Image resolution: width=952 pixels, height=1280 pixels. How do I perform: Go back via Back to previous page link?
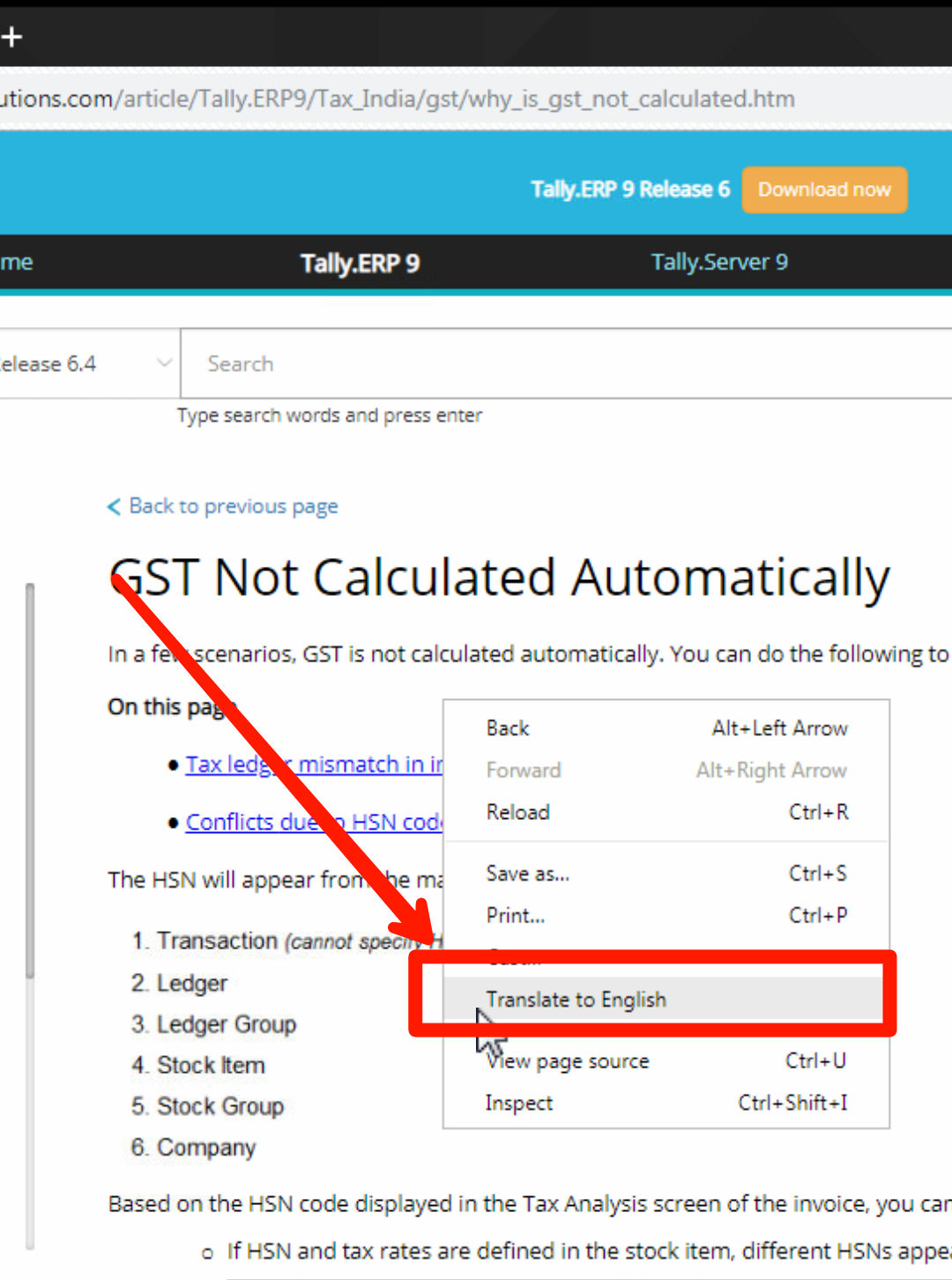coord(234,506)
